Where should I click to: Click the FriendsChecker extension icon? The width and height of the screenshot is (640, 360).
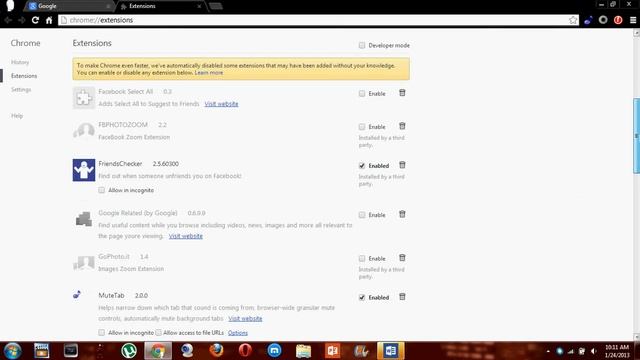click(84, 170)
